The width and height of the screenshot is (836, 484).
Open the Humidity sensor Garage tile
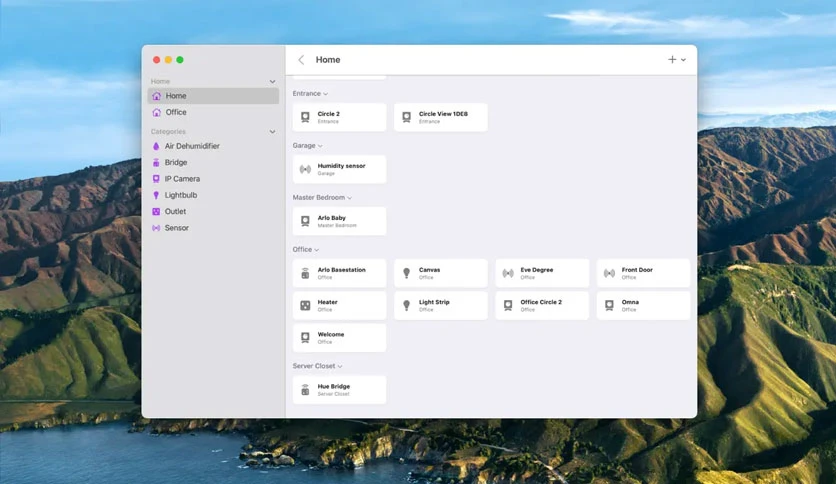[x=339, y=169]
